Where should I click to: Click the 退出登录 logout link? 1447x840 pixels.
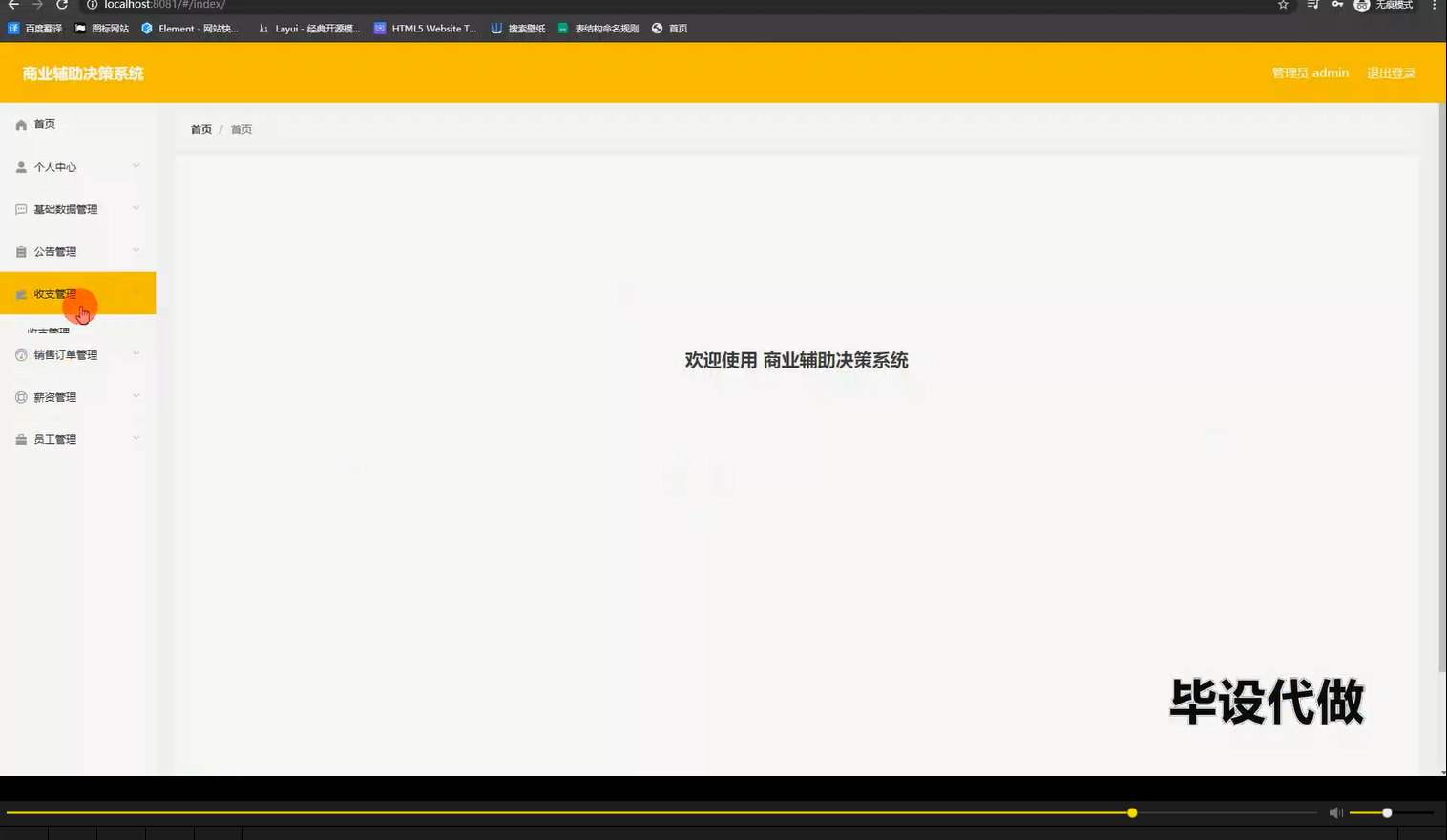point(1391,73)
